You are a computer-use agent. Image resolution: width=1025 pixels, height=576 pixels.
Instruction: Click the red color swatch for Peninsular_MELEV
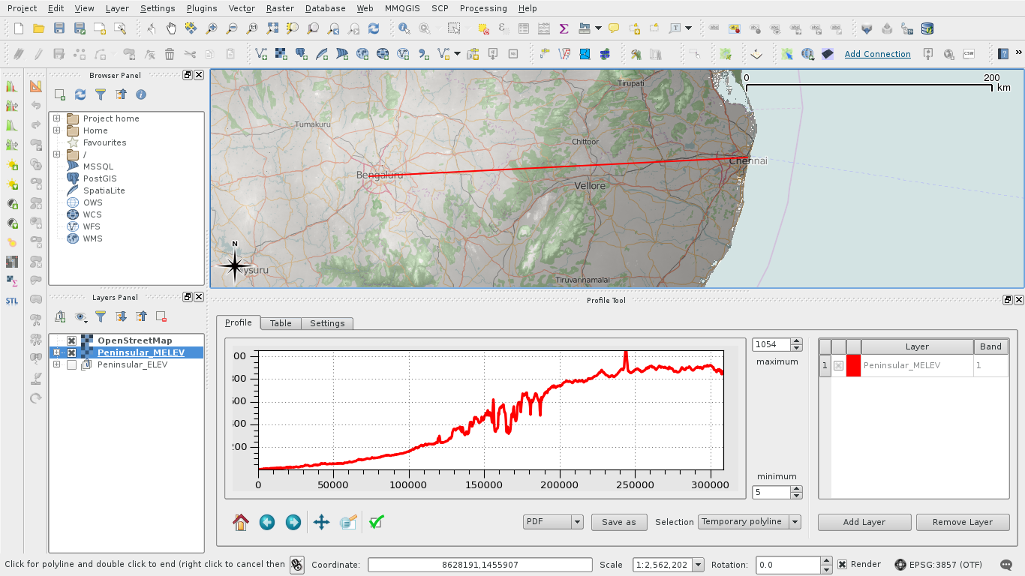tap(853, 367)
